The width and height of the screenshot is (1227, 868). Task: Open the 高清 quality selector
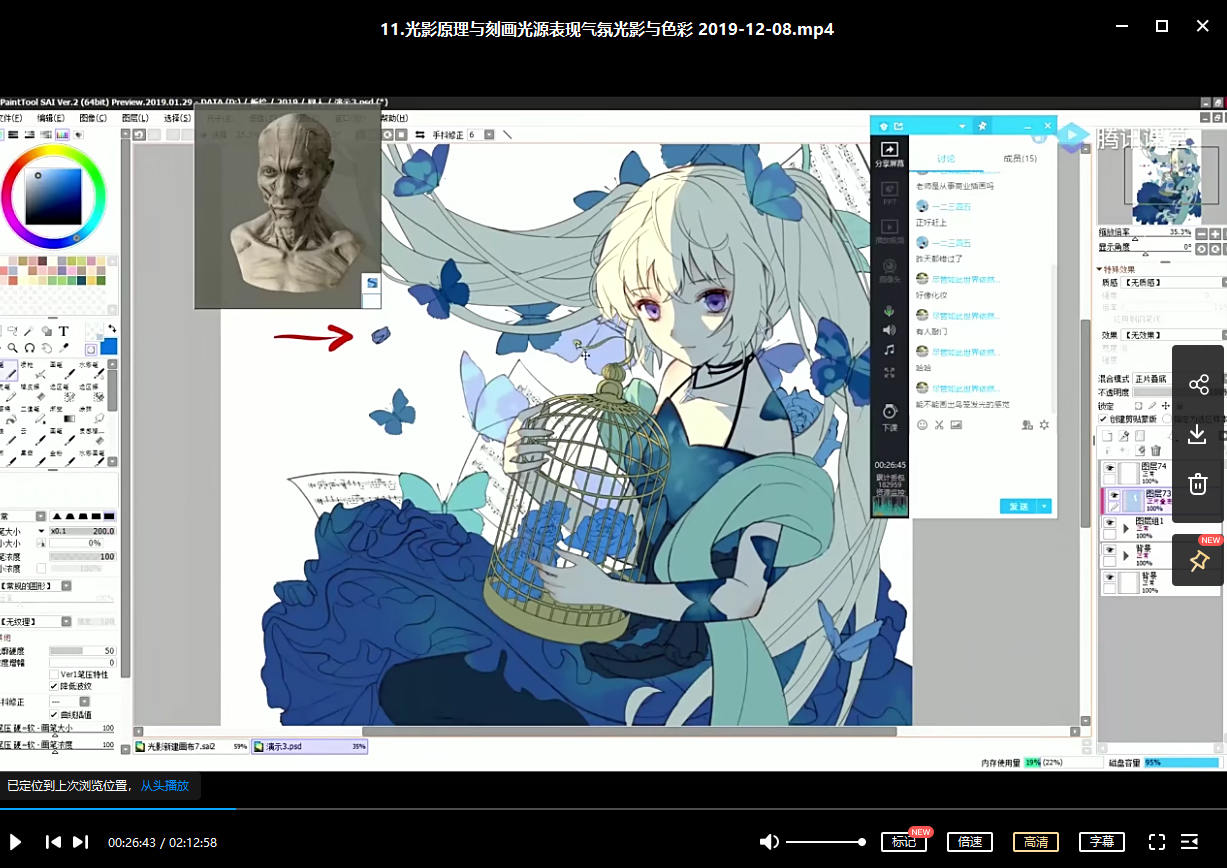click(x=1036, y=842)
